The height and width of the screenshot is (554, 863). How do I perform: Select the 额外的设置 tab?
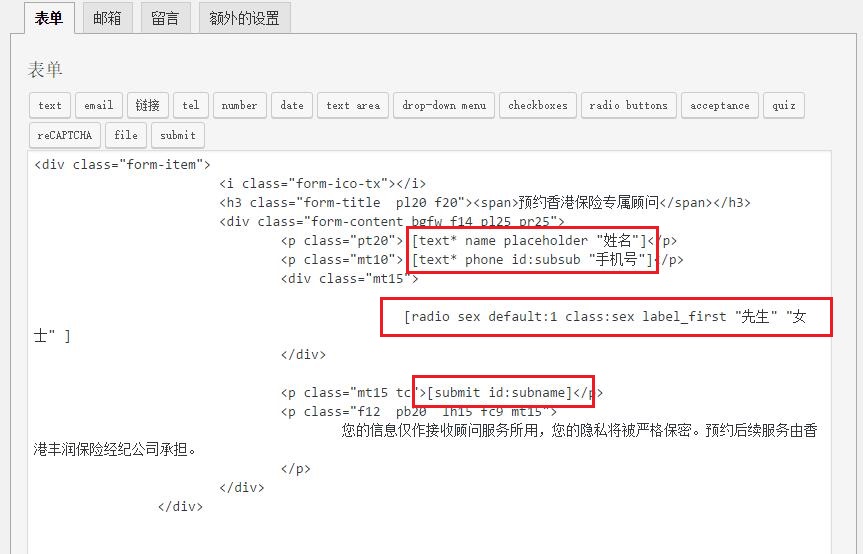point(245,18)
